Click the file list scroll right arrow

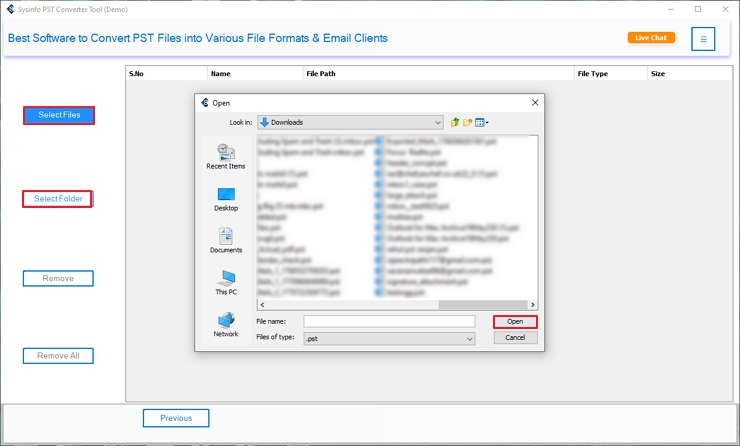[532, 305]
